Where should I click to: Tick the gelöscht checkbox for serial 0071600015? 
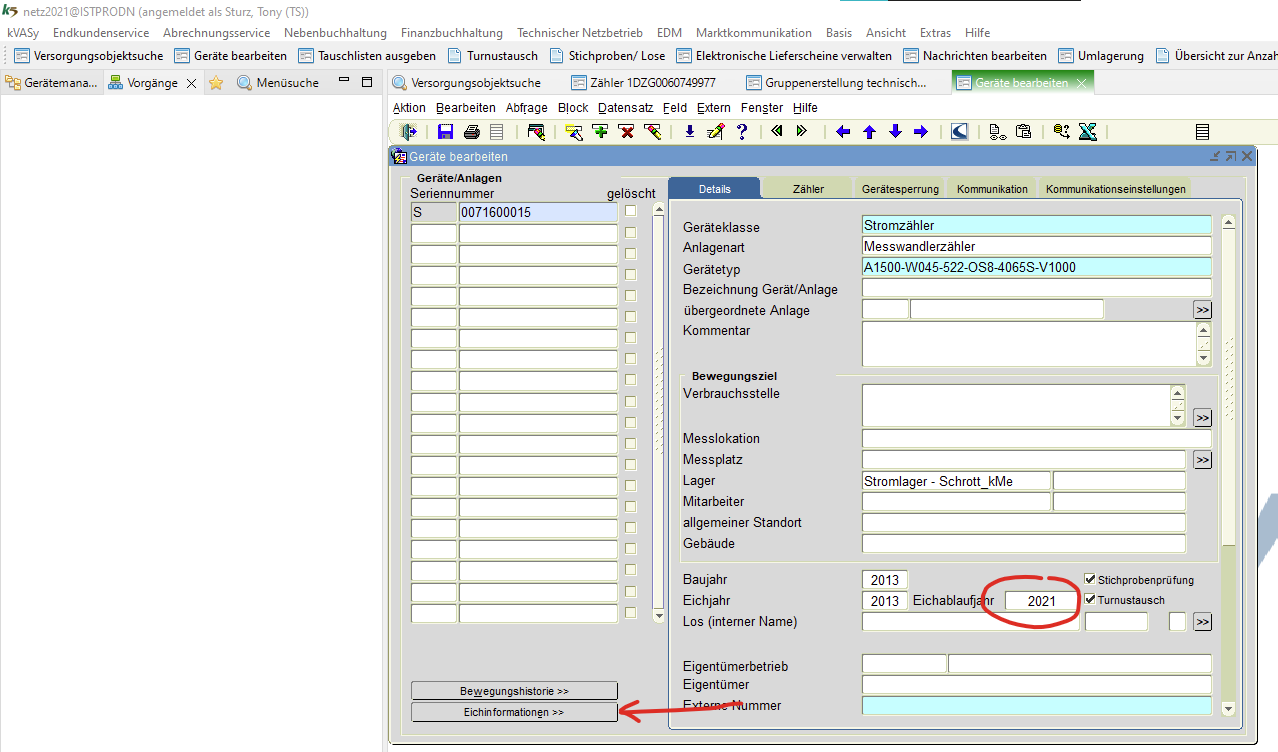tap(630, 212)
